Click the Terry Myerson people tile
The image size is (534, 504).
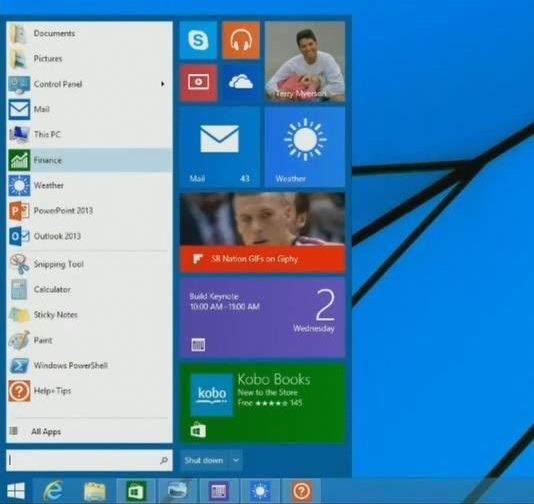coord(305,61)
